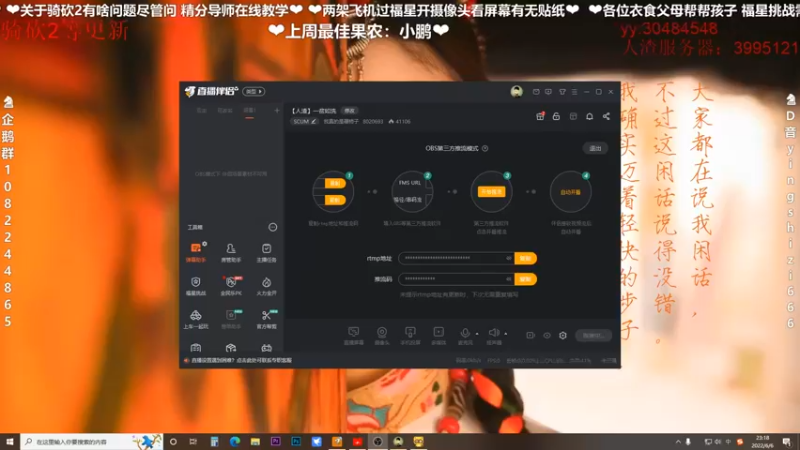
Task: Copy the stream key with orange button
Action: 526,279
